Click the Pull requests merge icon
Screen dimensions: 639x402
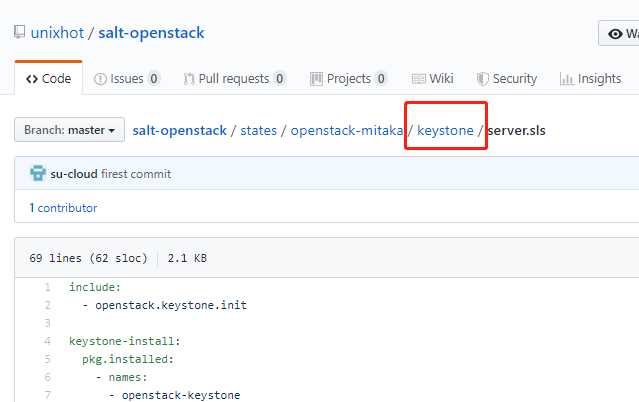[x=189, y=79]
